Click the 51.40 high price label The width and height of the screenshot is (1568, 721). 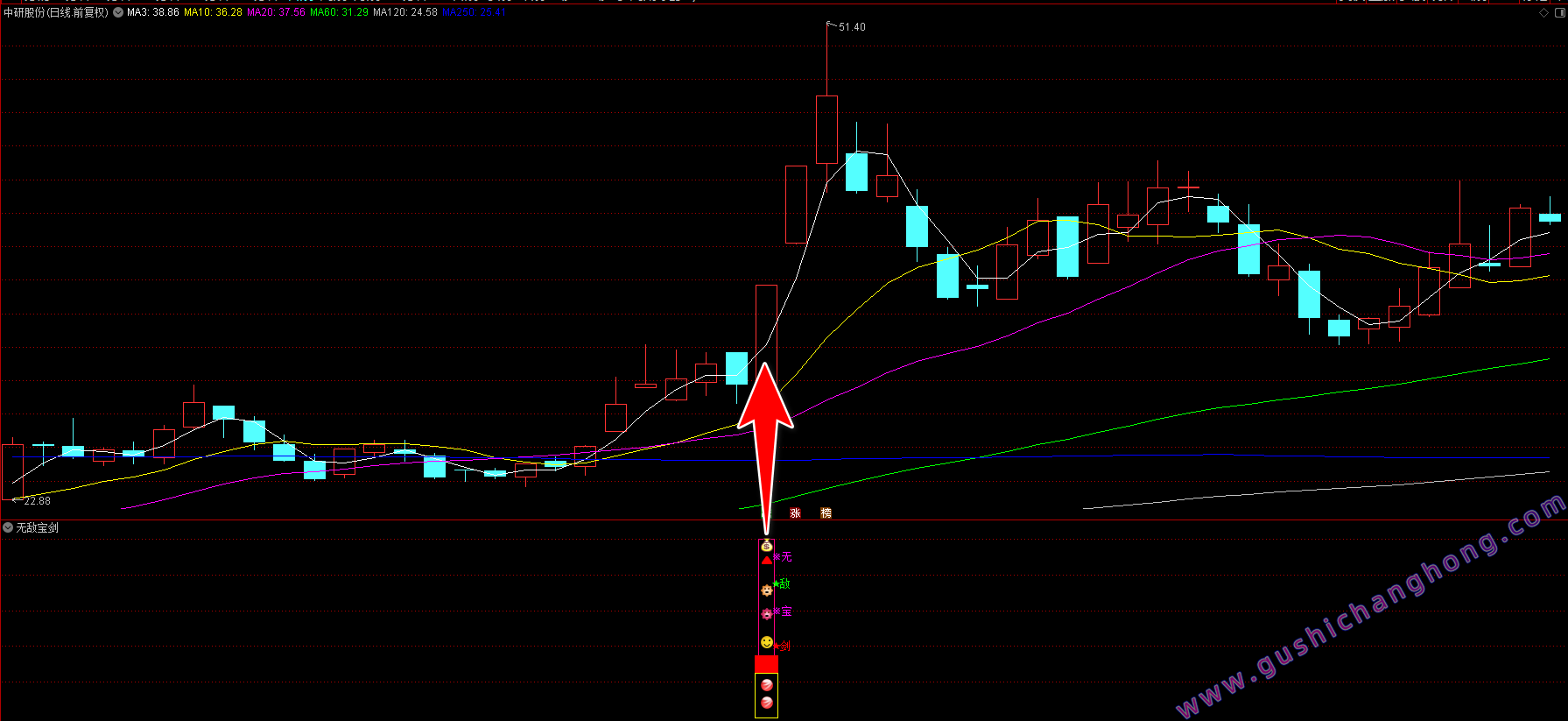852,27
